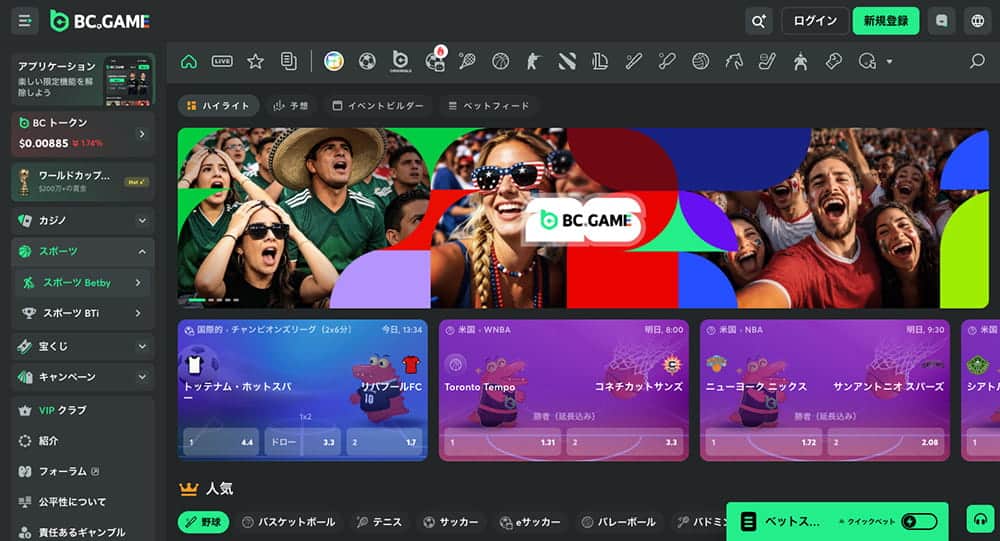
Task: Select the baseball bat sport icon
Action: (x=633, y=61)
